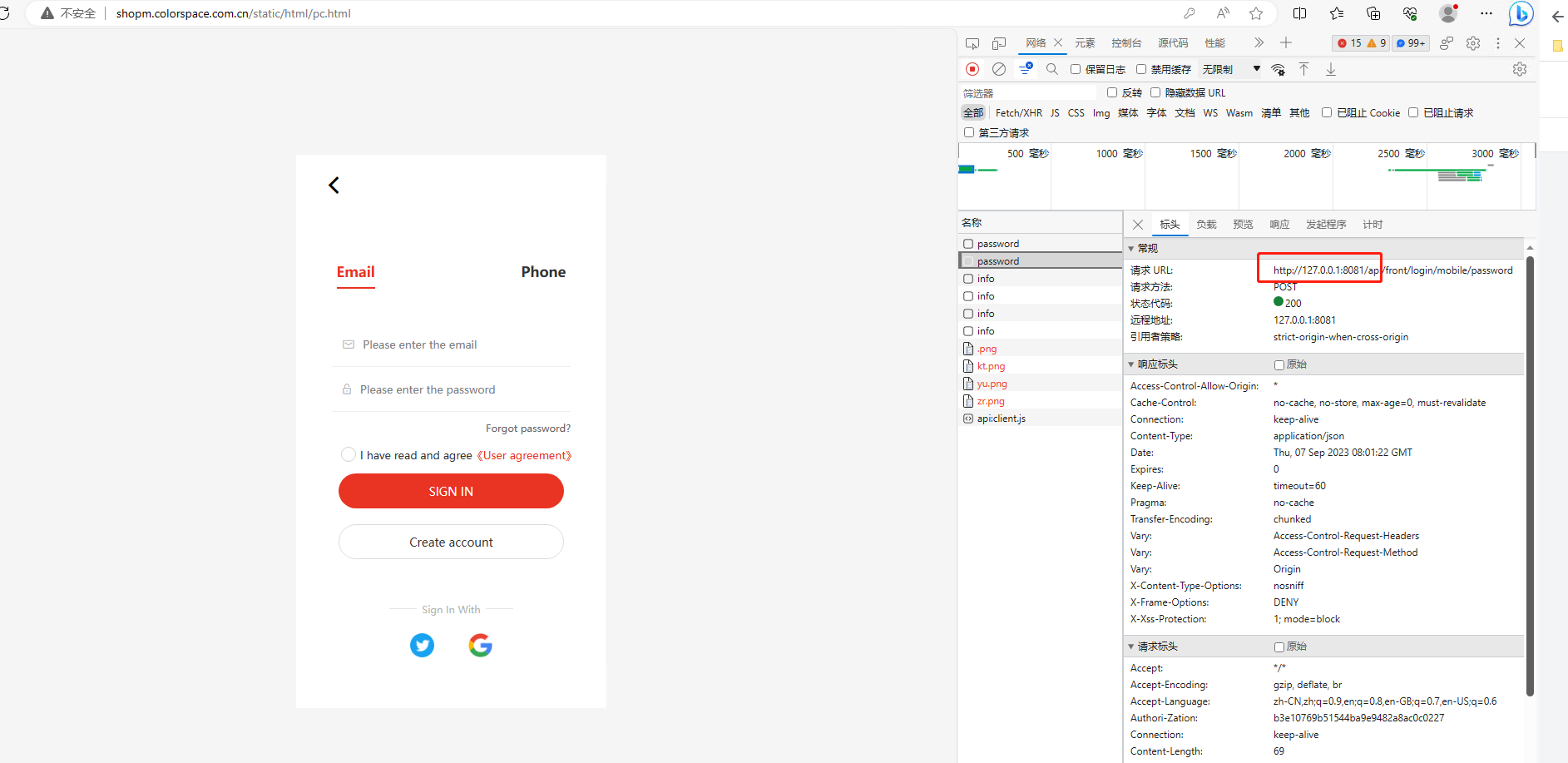The width and height of the screenshot is (1568, 763).
Task: Click the stop recording network log button
Action: (972, 69)
